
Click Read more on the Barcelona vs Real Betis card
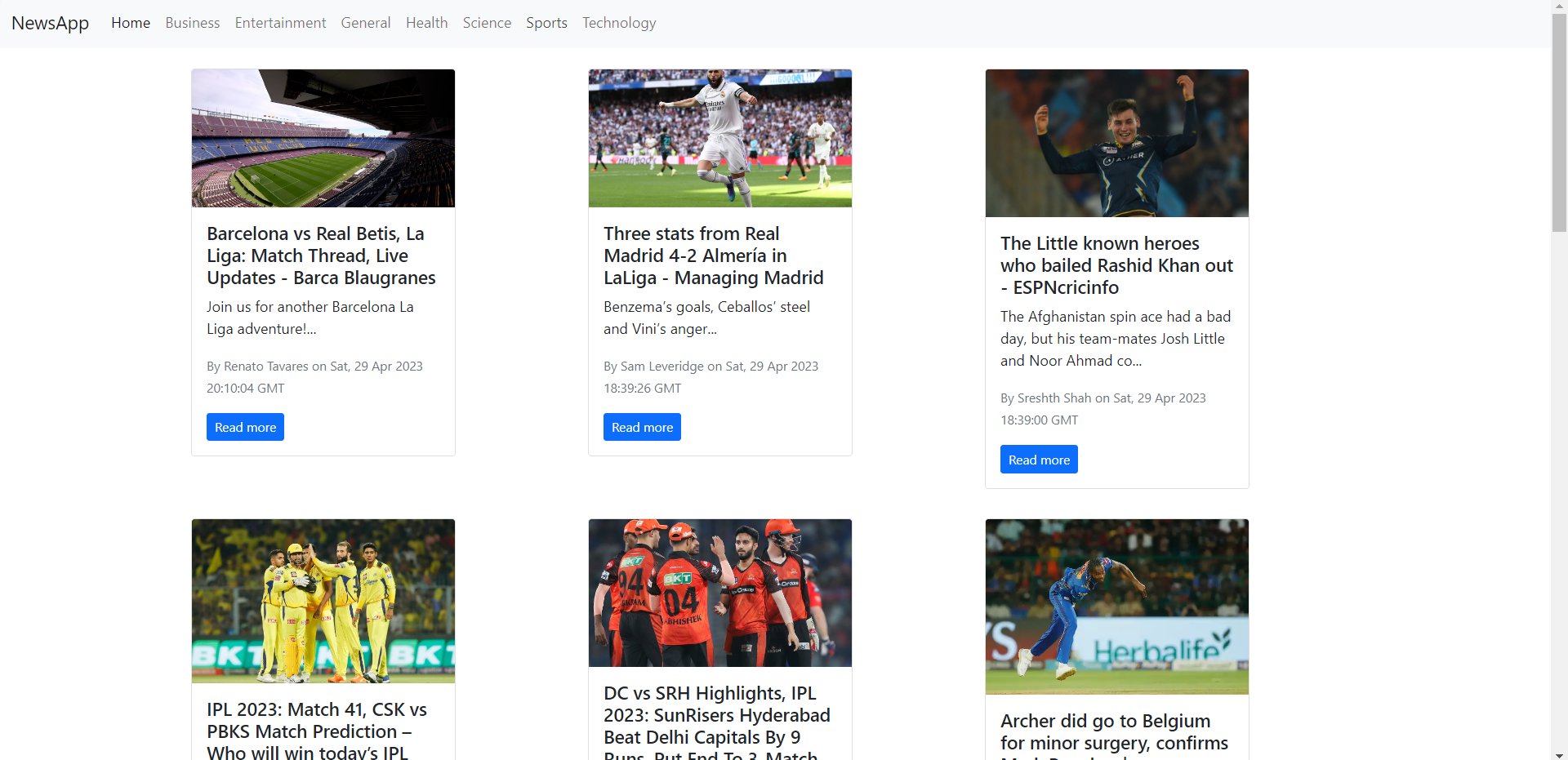click(x=245, y=427)
